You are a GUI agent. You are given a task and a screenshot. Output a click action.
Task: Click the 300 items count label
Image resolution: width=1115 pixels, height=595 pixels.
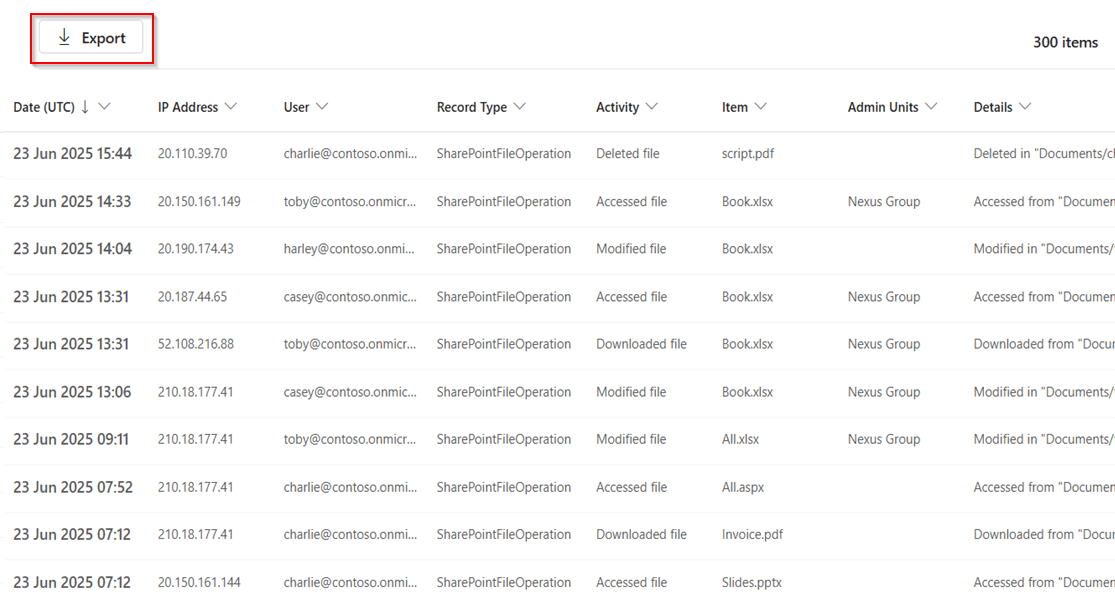click(x=1065, y=43)
